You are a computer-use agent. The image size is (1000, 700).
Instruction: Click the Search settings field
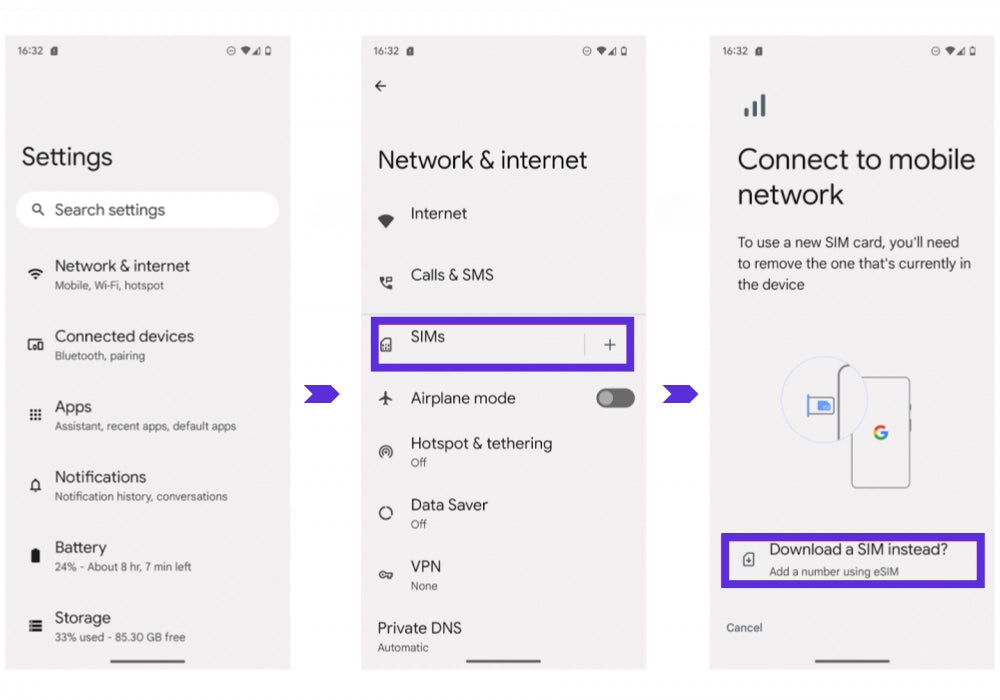[148, 210]
